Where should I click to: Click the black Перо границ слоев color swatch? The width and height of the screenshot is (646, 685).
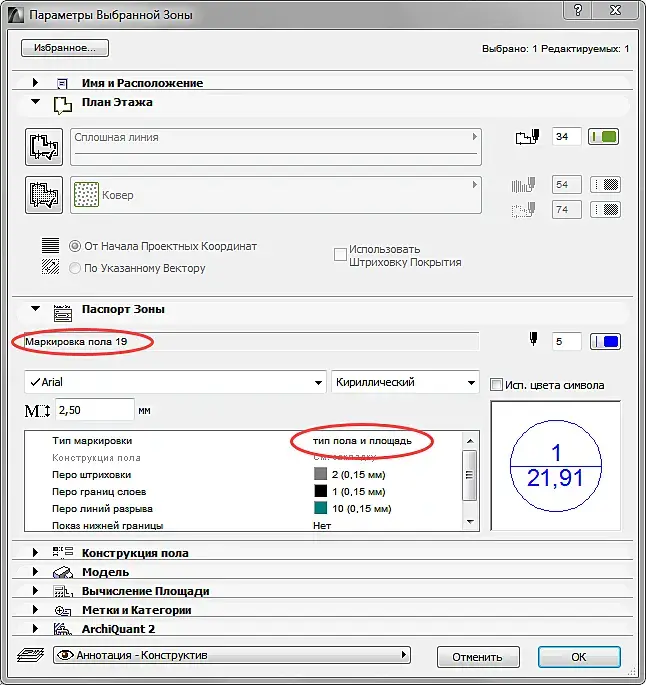[320, 491]
